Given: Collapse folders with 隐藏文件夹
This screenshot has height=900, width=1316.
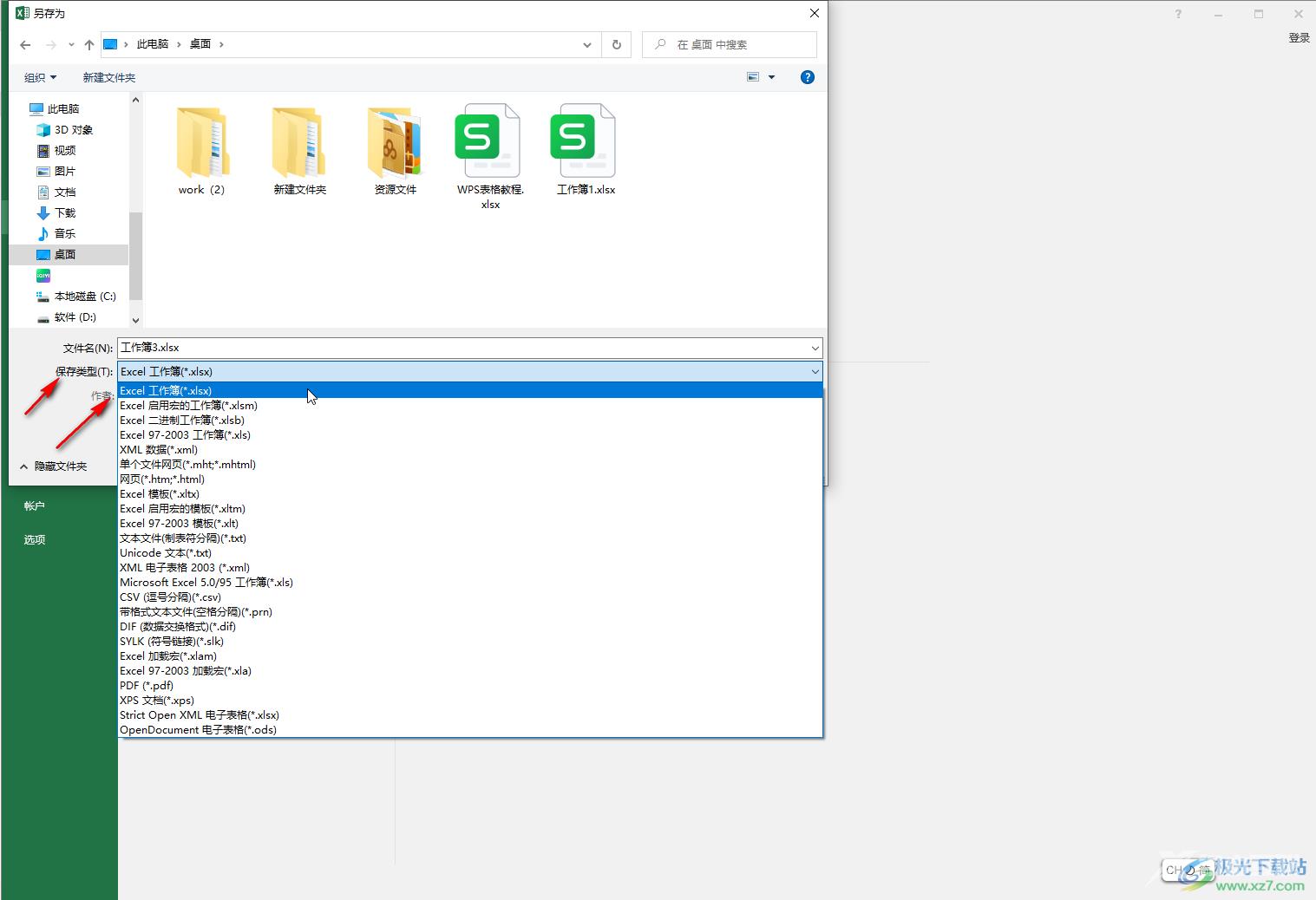Looking at the screenshot, I should (x=53, y=466).
